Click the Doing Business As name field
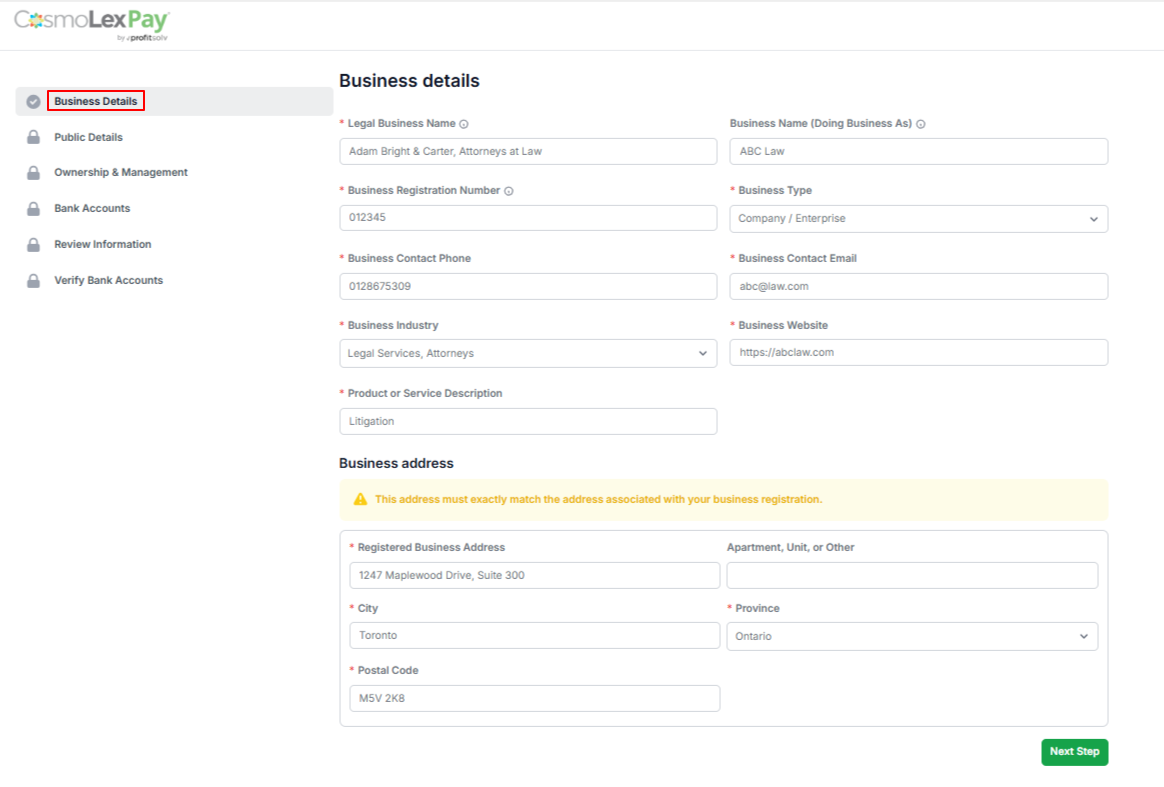The image size is (1164, 787). click(918, 151)
